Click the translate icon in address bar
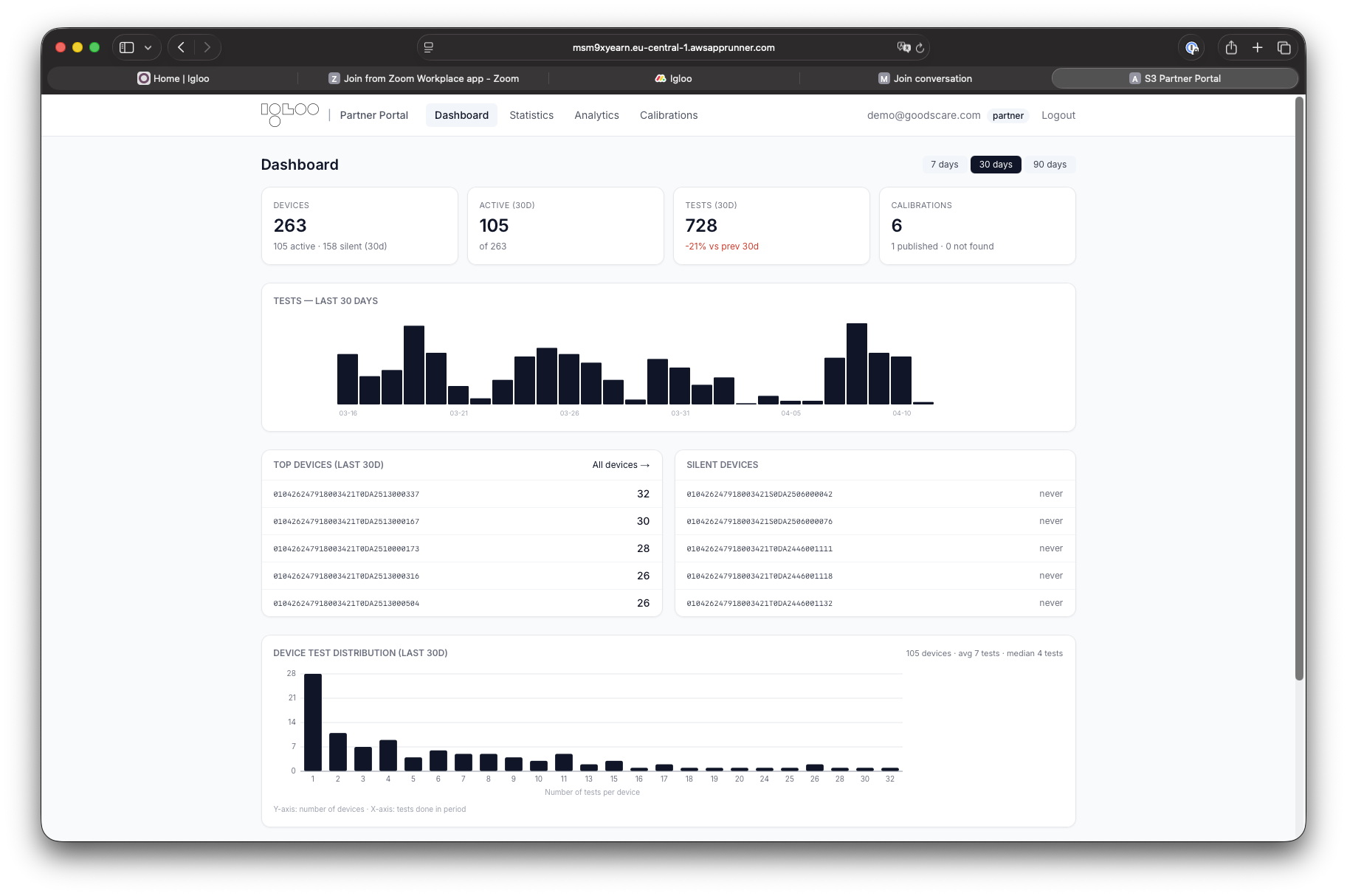1347x896 pixels. (903, 47)
